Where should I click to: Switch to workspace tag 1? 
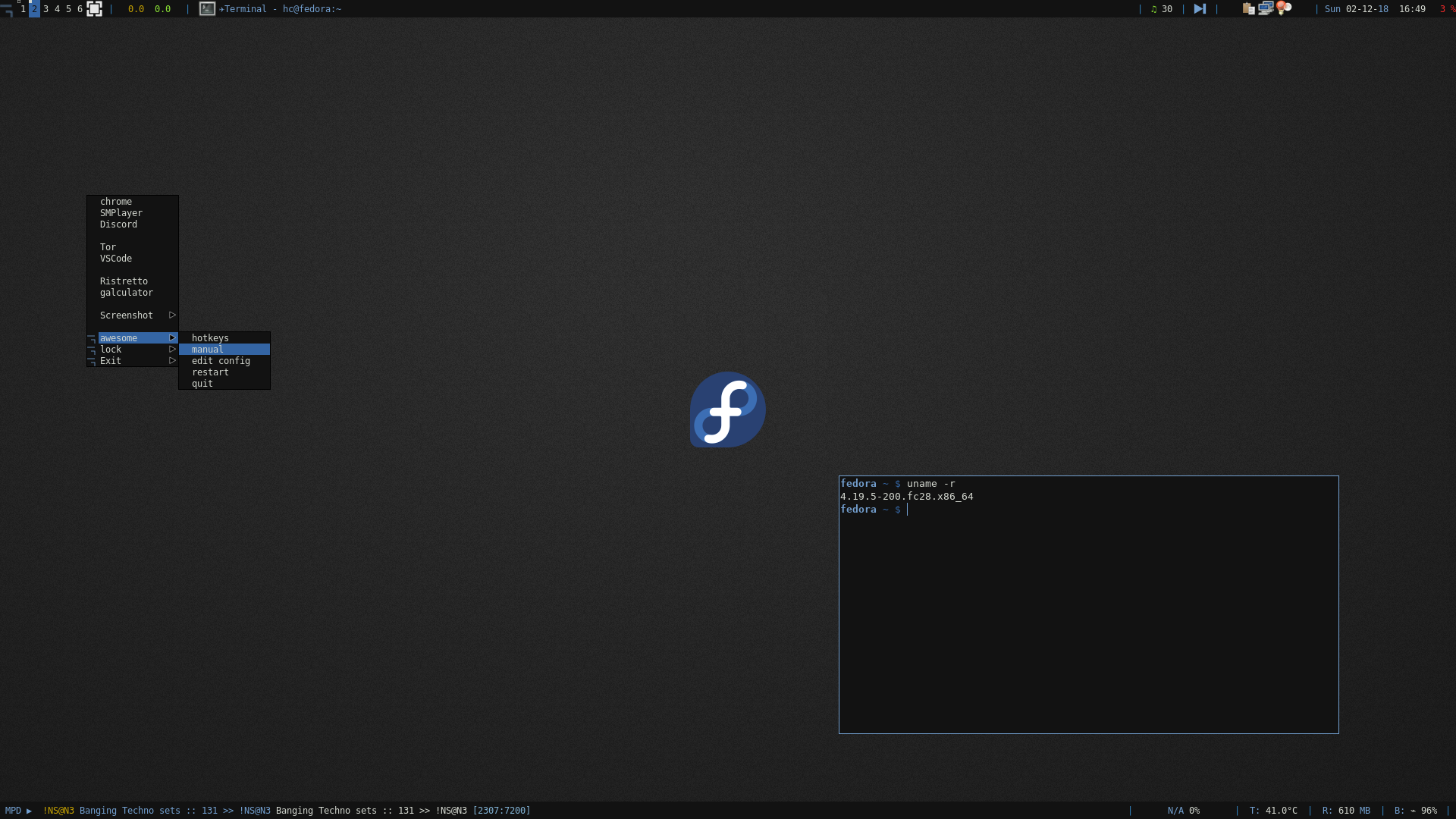pyautogui.click(x=23, y=9)
